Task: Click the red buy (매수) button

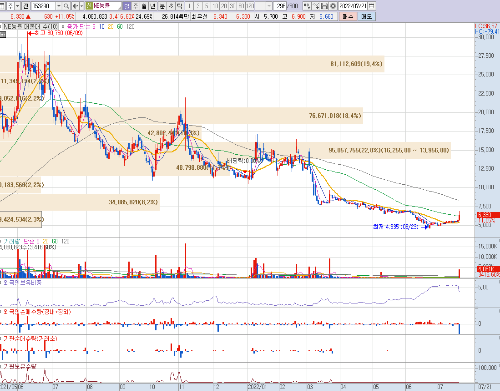Action: pyautogui.click(x=348, y=16)
